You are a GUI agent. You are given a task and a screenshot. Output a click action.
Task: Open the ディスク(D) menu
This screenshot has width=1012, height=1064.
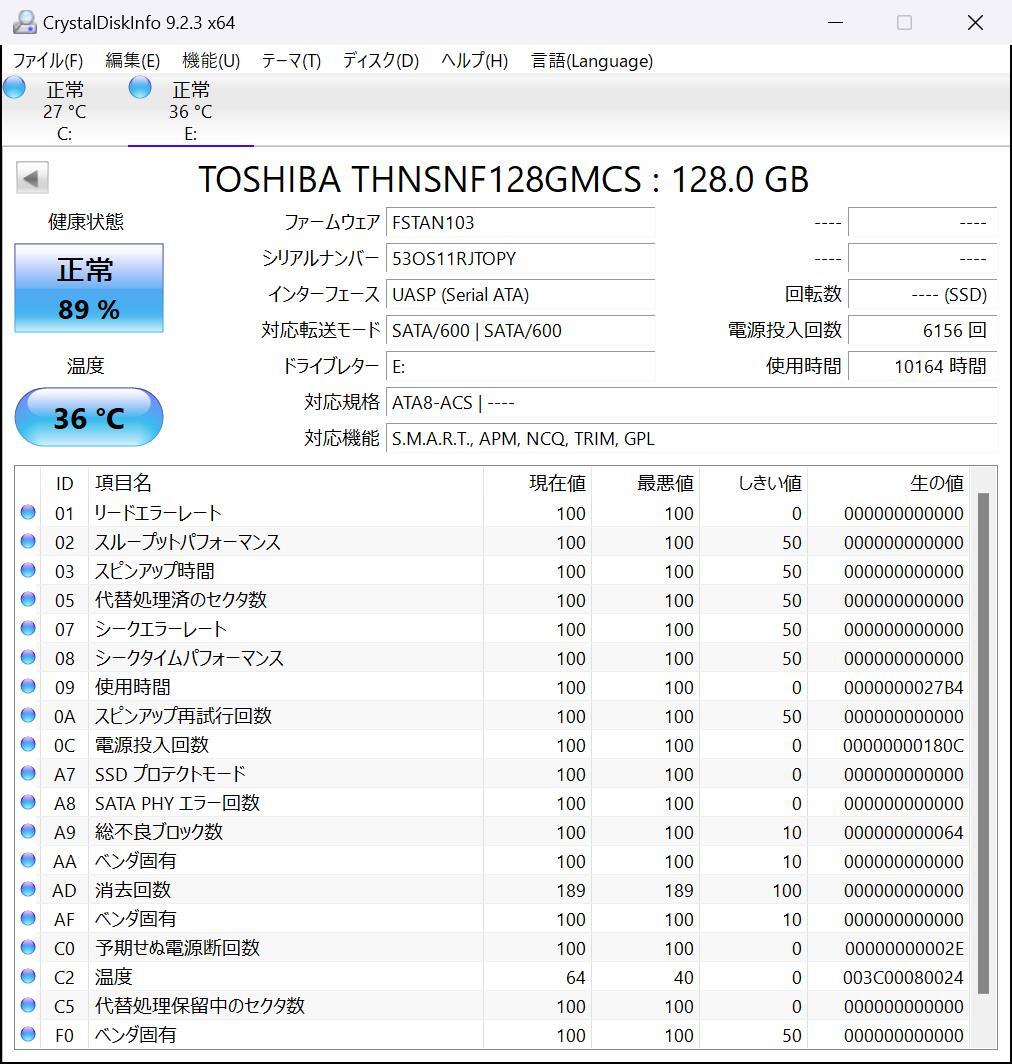381,61
